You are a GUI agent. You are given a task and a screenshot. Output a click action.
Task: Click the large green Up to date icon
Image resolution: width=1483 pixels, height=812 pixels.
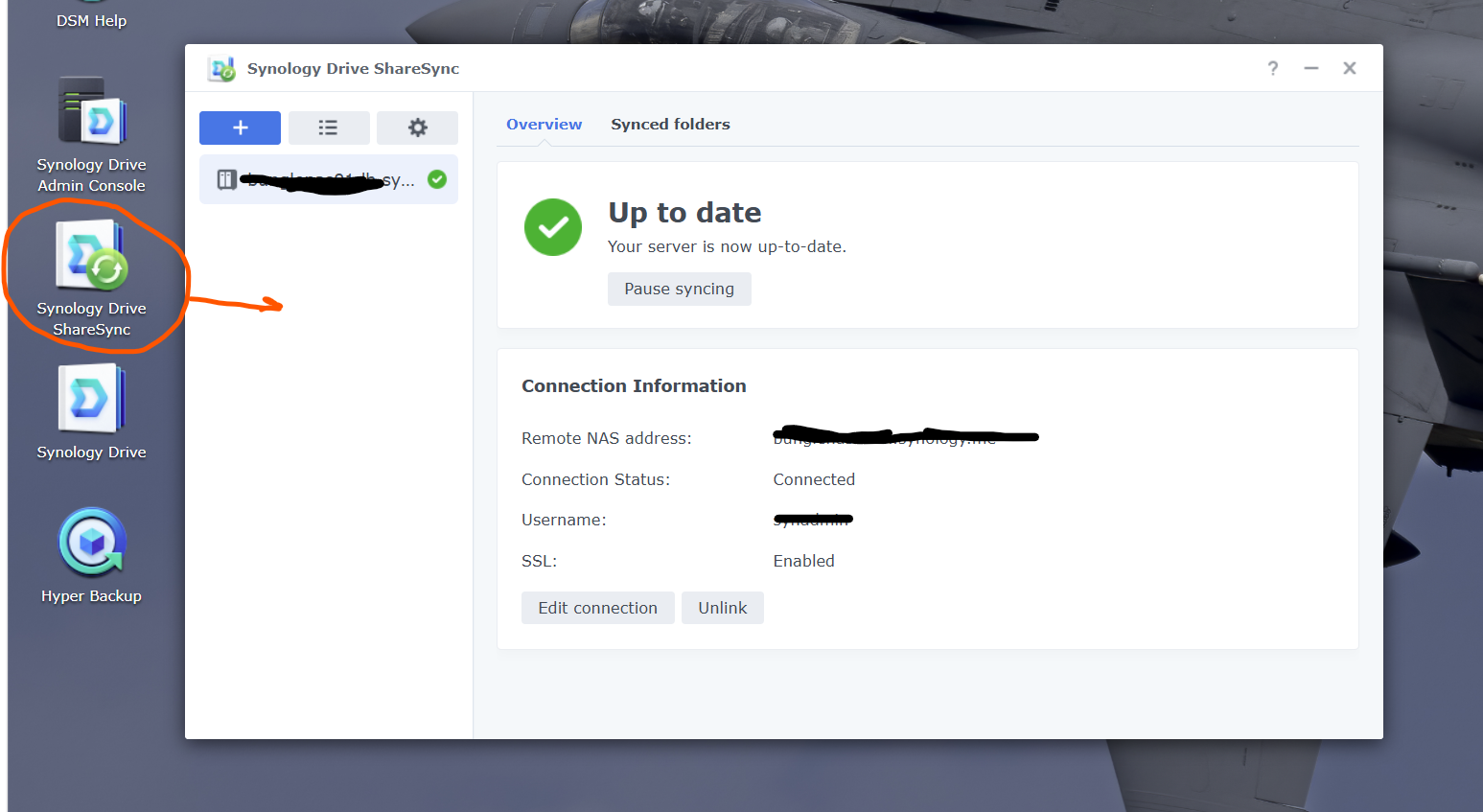pos(553,227)
